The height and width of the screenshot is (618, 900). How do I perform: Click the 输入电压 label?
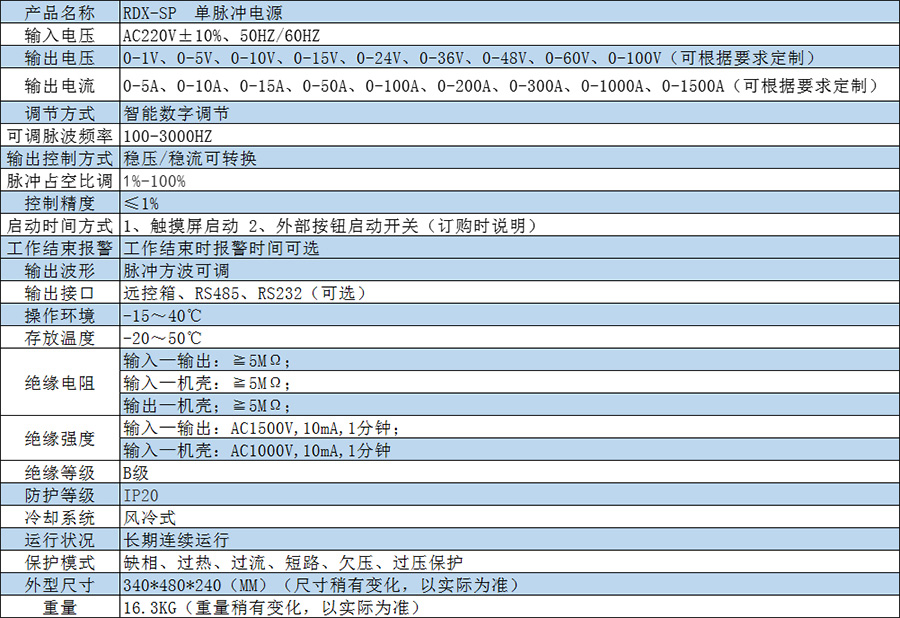point(60,35)
